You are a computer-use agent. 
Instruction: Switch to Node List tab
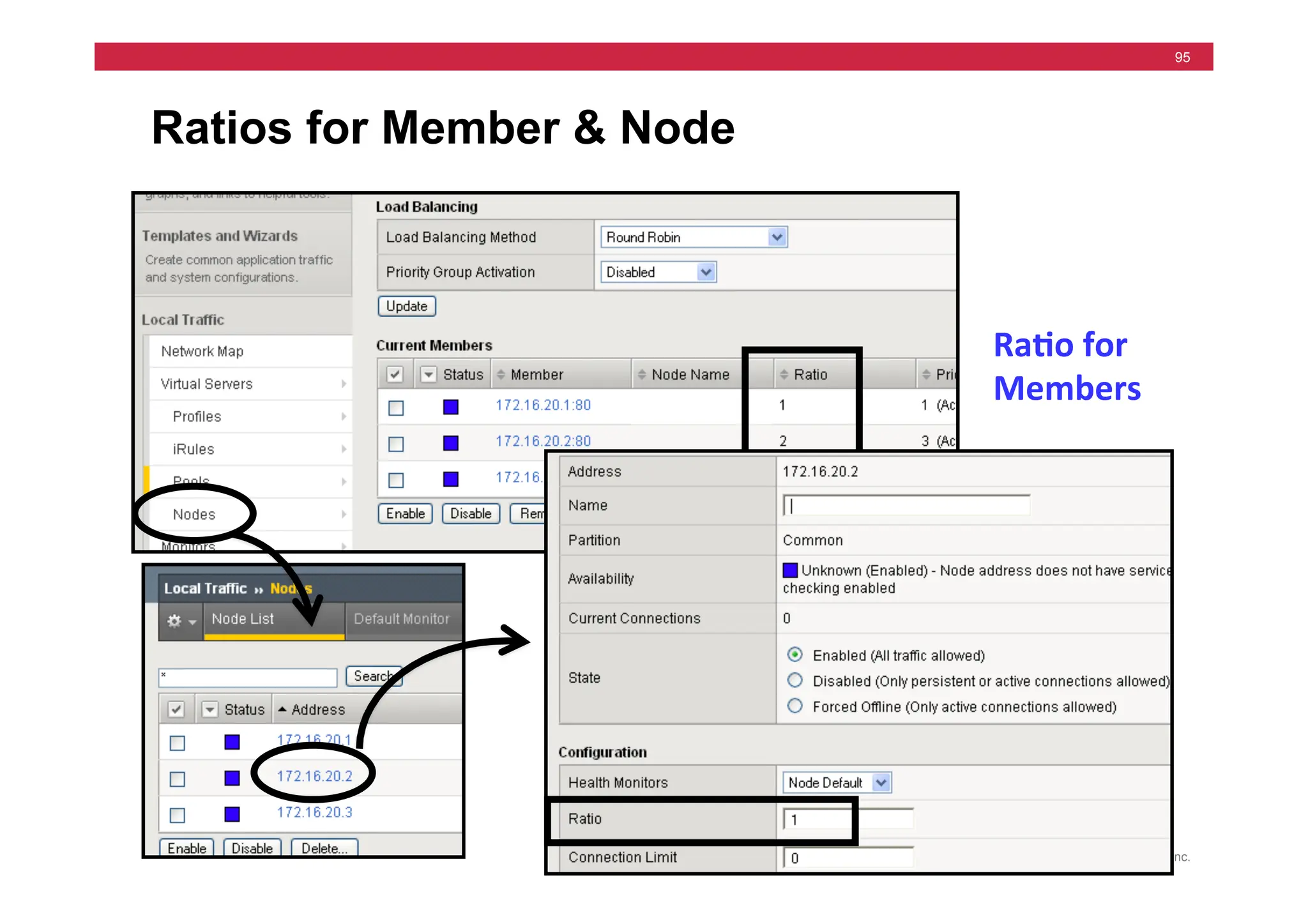(274, 619)
